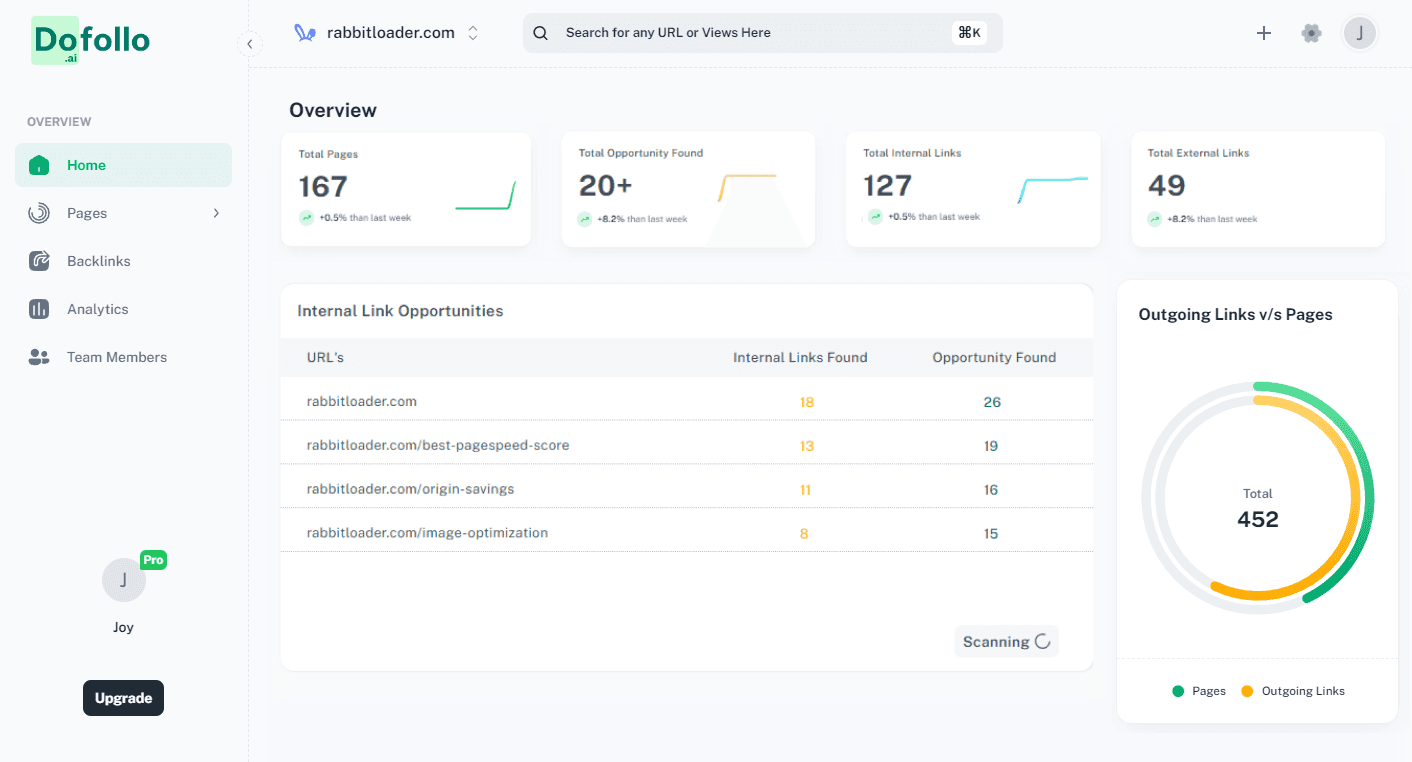Collapse the sidebar with chevron button
This screenshot has height=762, width=1412.
[x=249, y=43]
